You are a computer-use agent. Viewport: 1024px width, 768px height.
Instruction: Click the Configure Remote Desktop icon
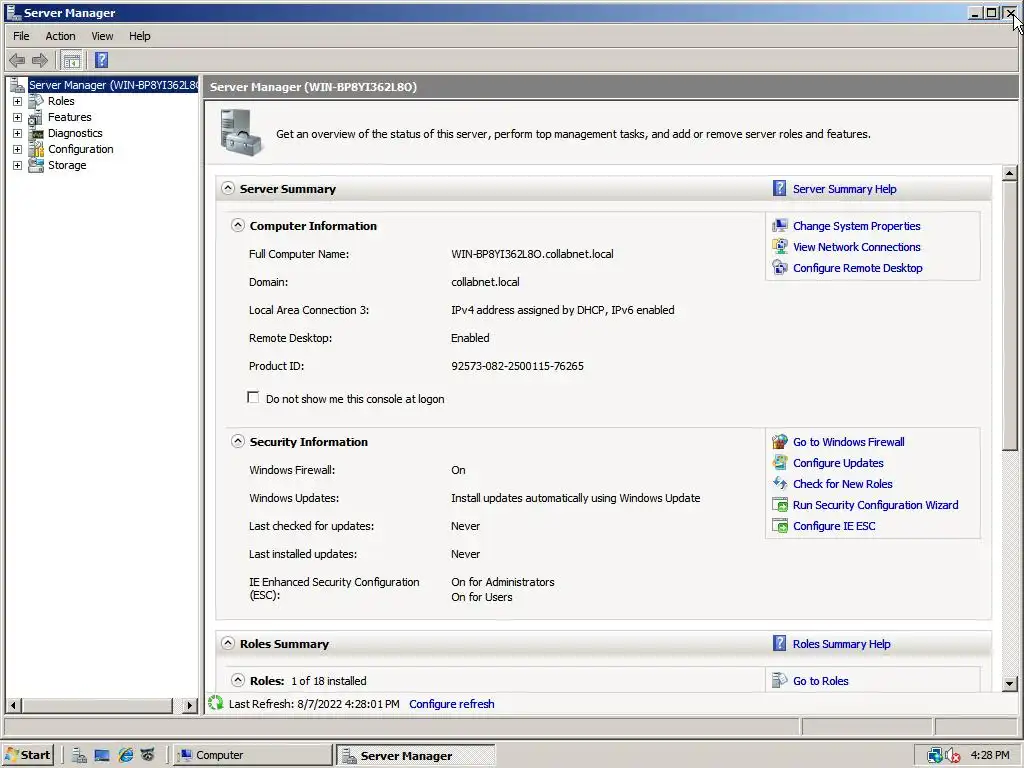780,268
